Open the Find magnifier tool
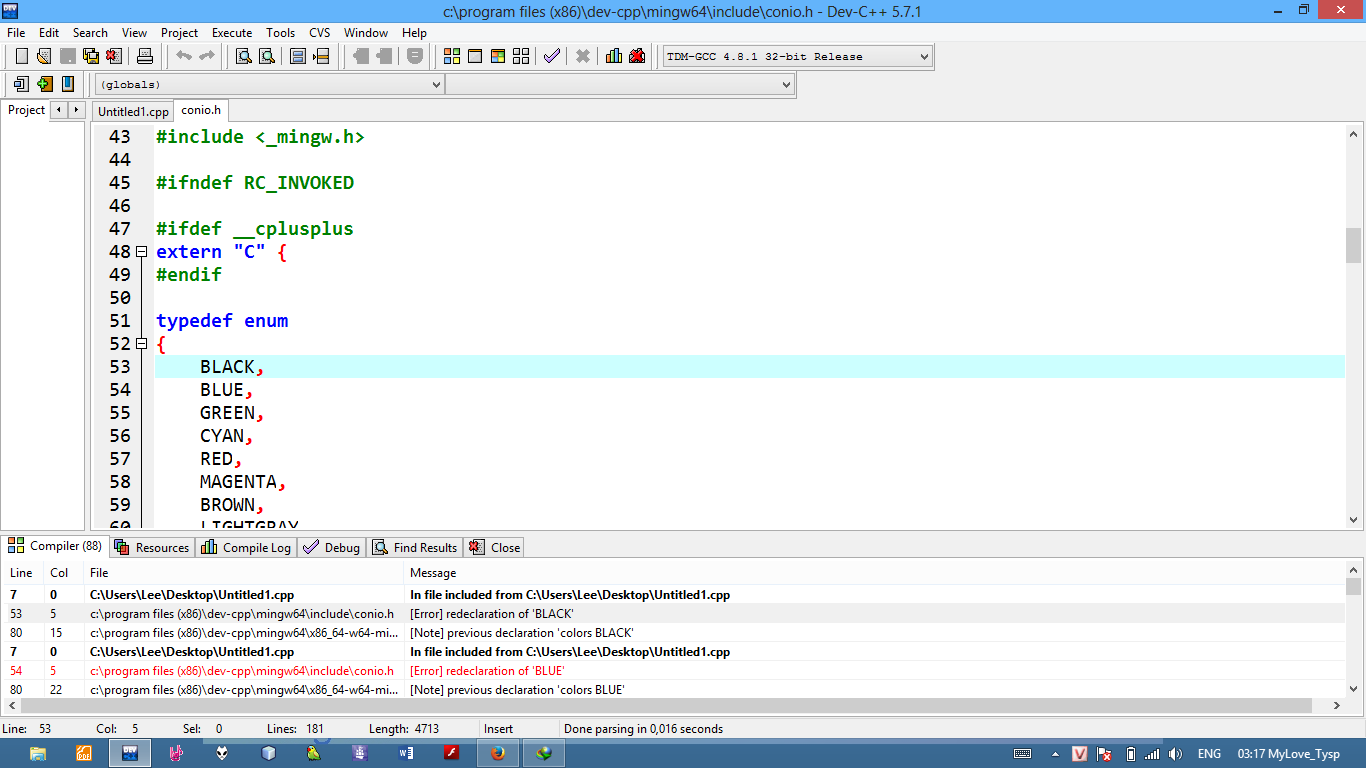The height and width of the screenshot is (768, 1366). [x=243, y=56]
